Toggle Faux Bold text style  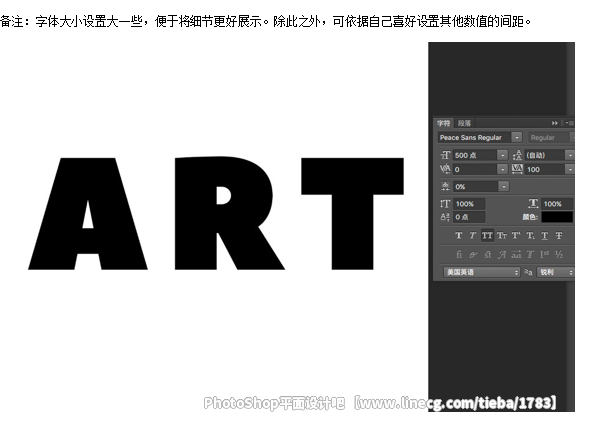point(459,235)
